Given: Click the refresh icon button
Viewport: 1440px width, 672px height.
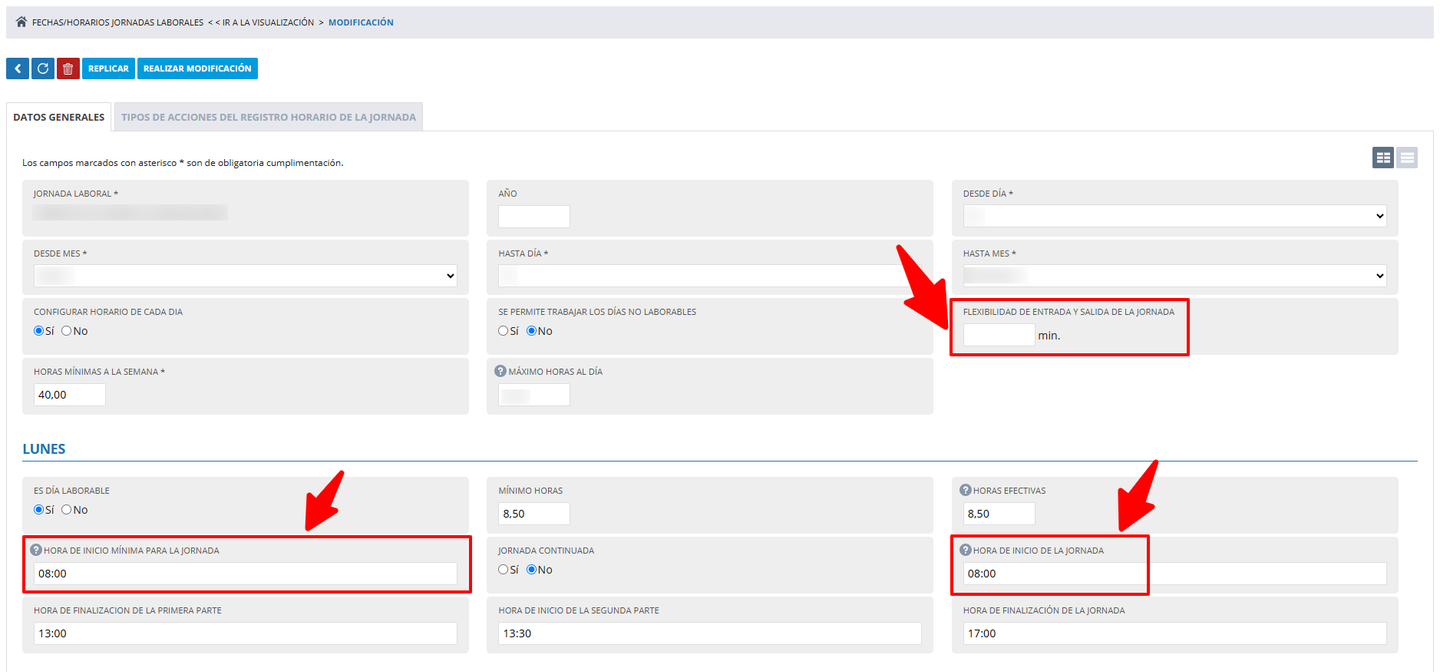Looking at the screenshot, I should coord(43,68).
